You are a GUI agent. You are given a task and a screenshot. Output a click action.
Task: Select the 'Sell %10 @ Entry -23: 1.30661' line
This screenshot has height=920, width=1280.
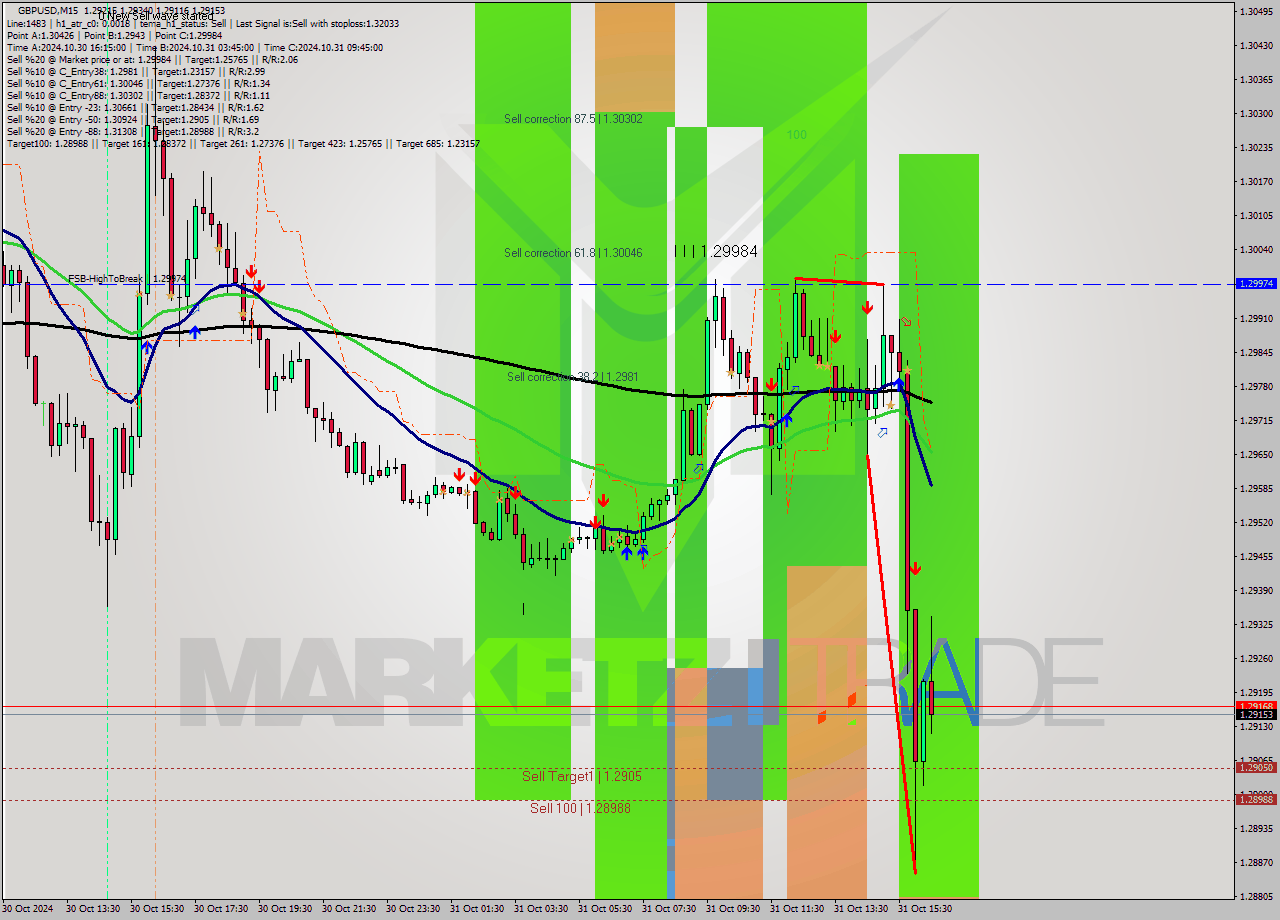pyautogui.click(x=135, y=107)
